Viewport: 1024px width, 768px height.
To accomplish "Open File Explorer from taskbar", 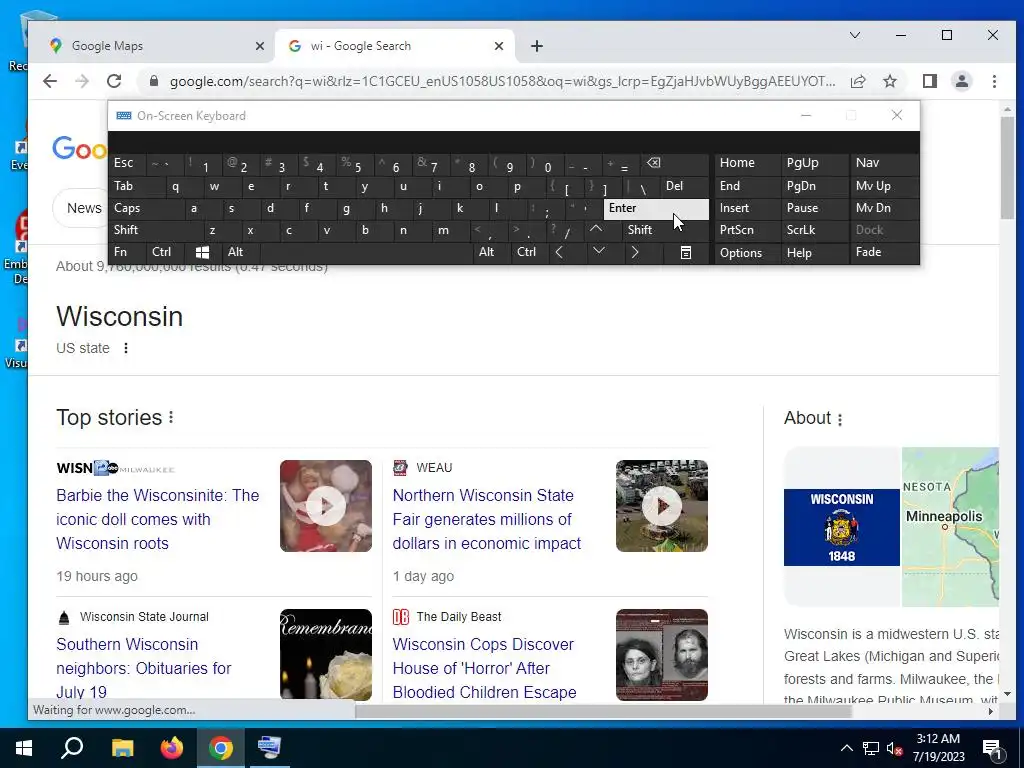I will (122, 748).
